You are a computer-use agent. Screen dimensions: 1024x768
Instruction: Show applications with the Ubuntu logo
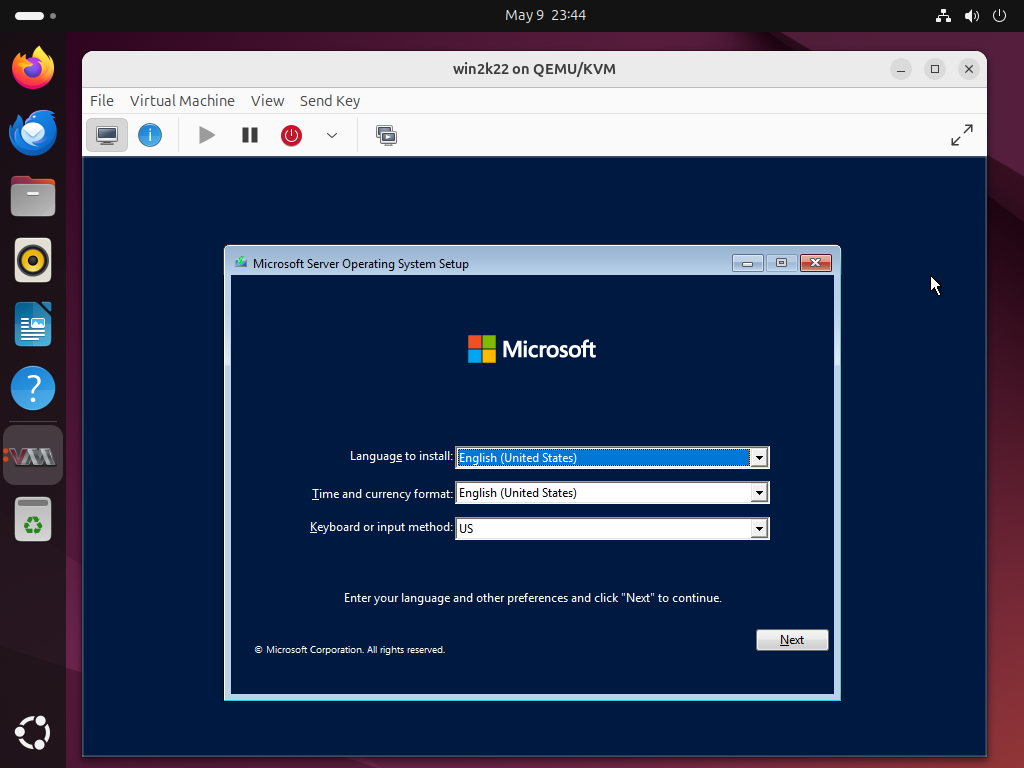tap(33, 733)
